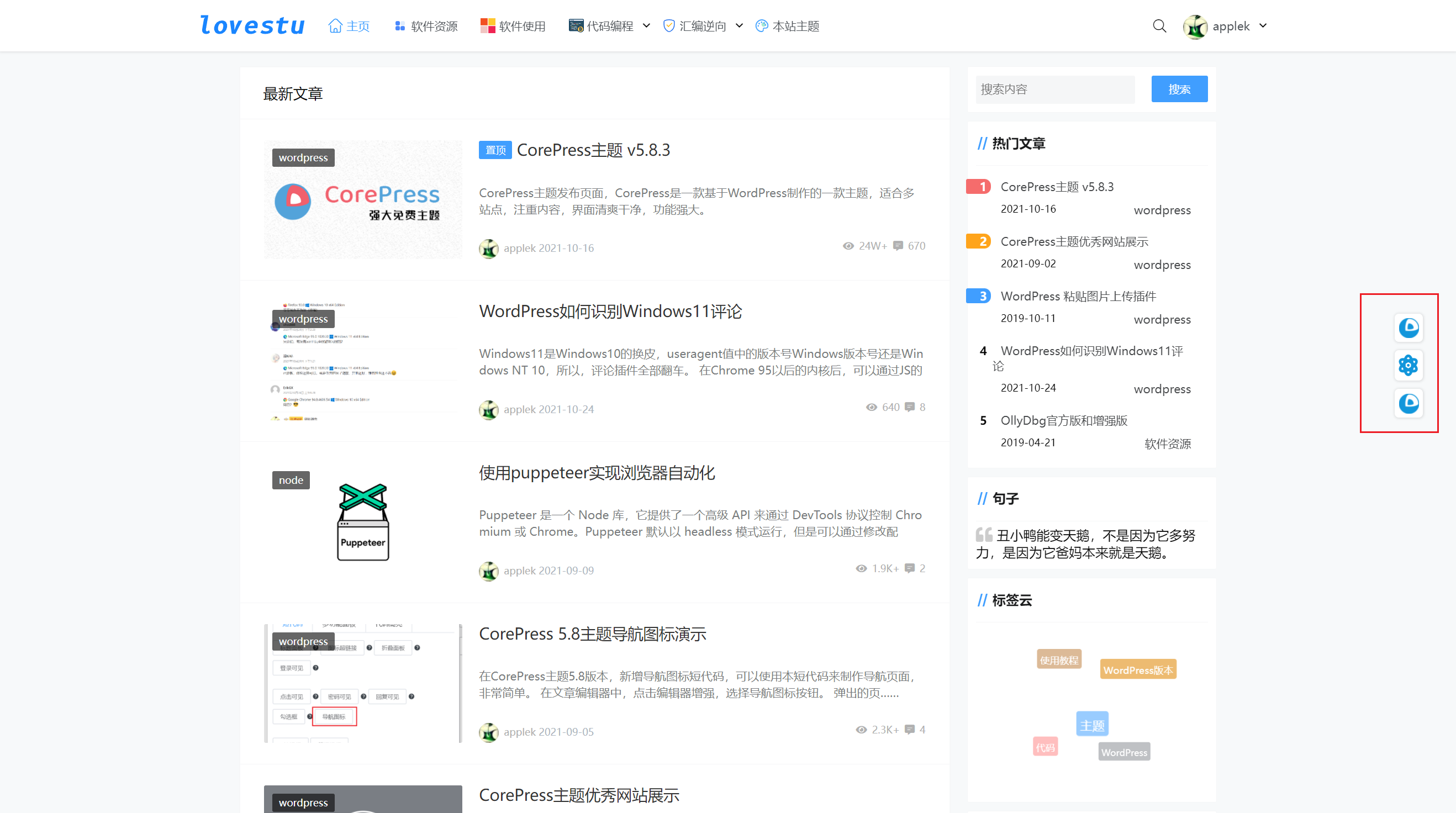Screen dimensions: 1456x813
Task: Click the top floating CorePress logo icon
Action: [x=1408, y=328]
